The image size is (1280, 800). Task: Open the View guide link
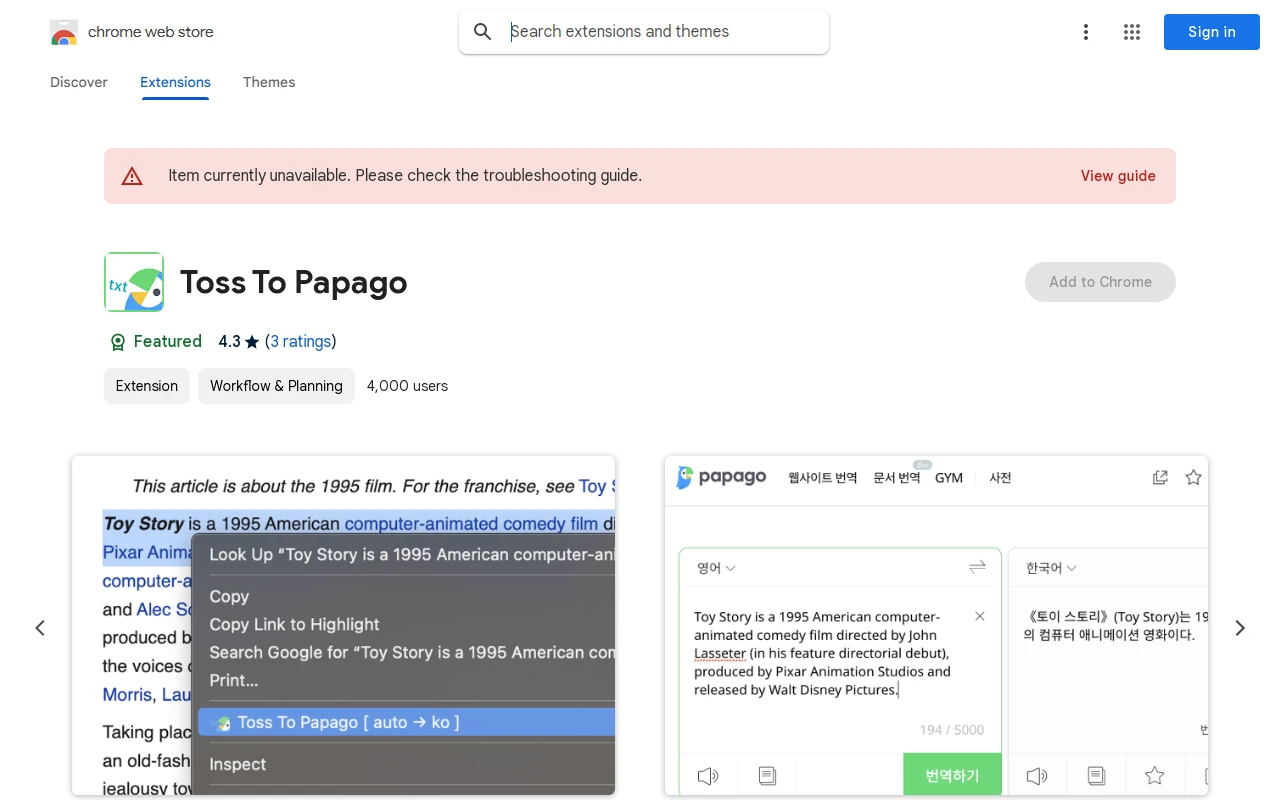[1118, 176]
